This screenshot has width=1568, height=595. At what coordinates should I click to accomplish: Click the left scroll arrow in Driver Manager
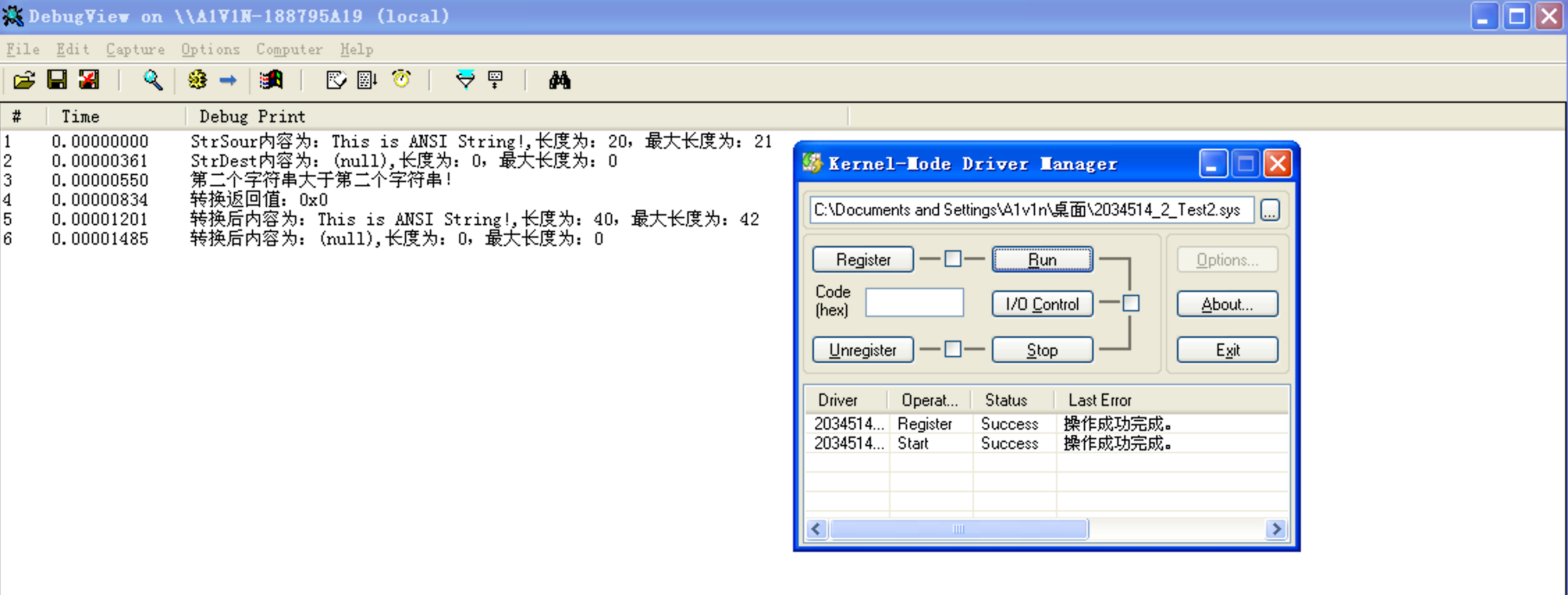pyautogui.click(x=817, y=529)
